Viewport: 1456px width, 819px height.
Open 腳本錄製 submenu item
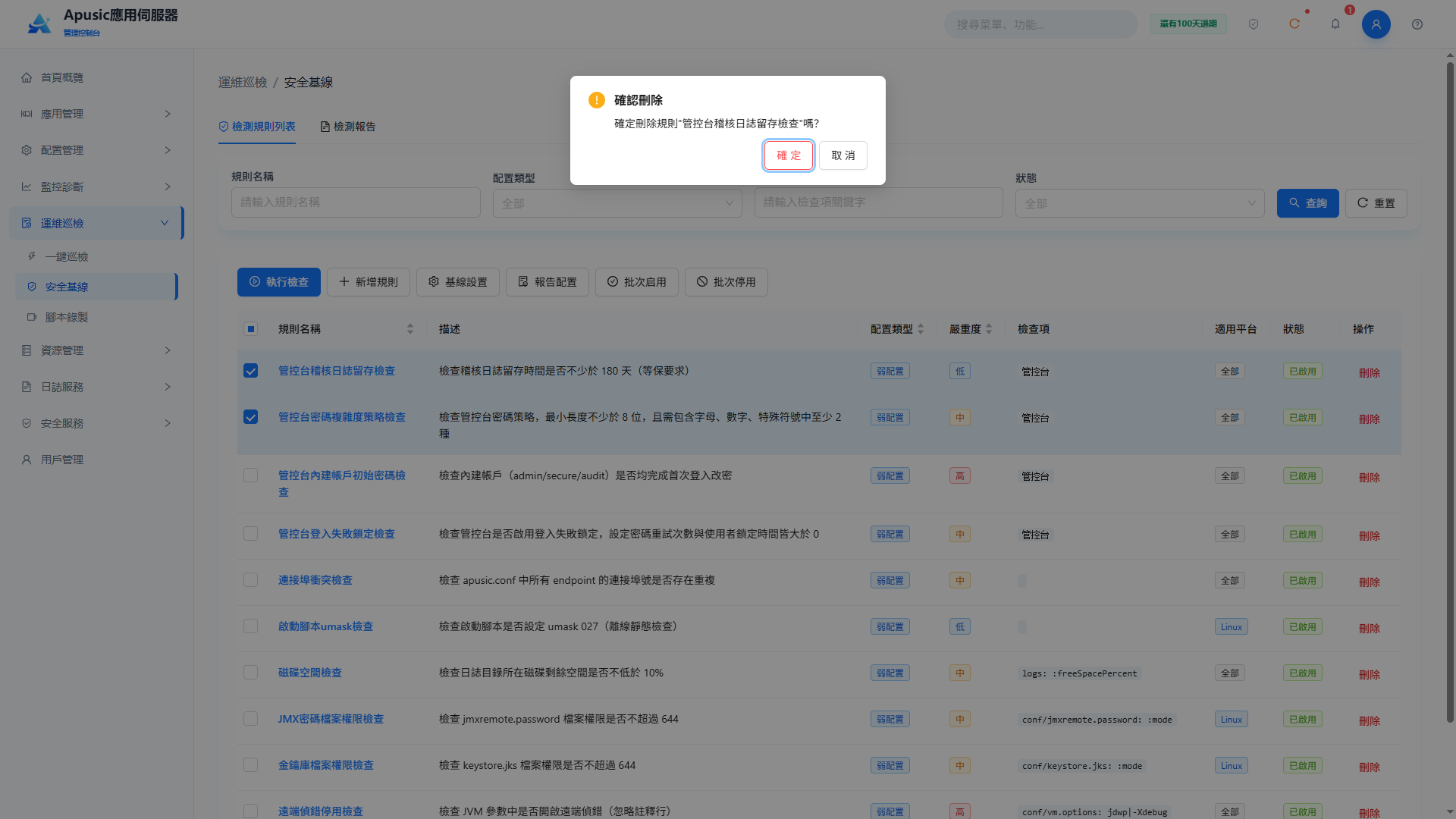click(97, 317)
